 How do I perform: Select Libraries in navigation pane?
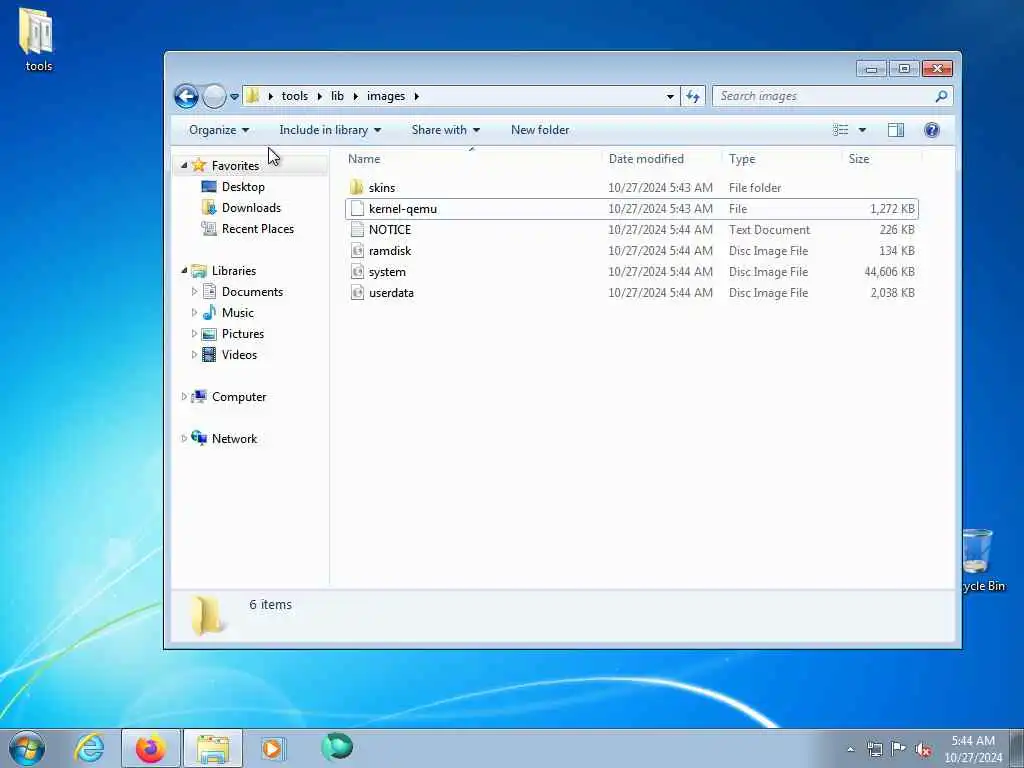tap(234, 270)
